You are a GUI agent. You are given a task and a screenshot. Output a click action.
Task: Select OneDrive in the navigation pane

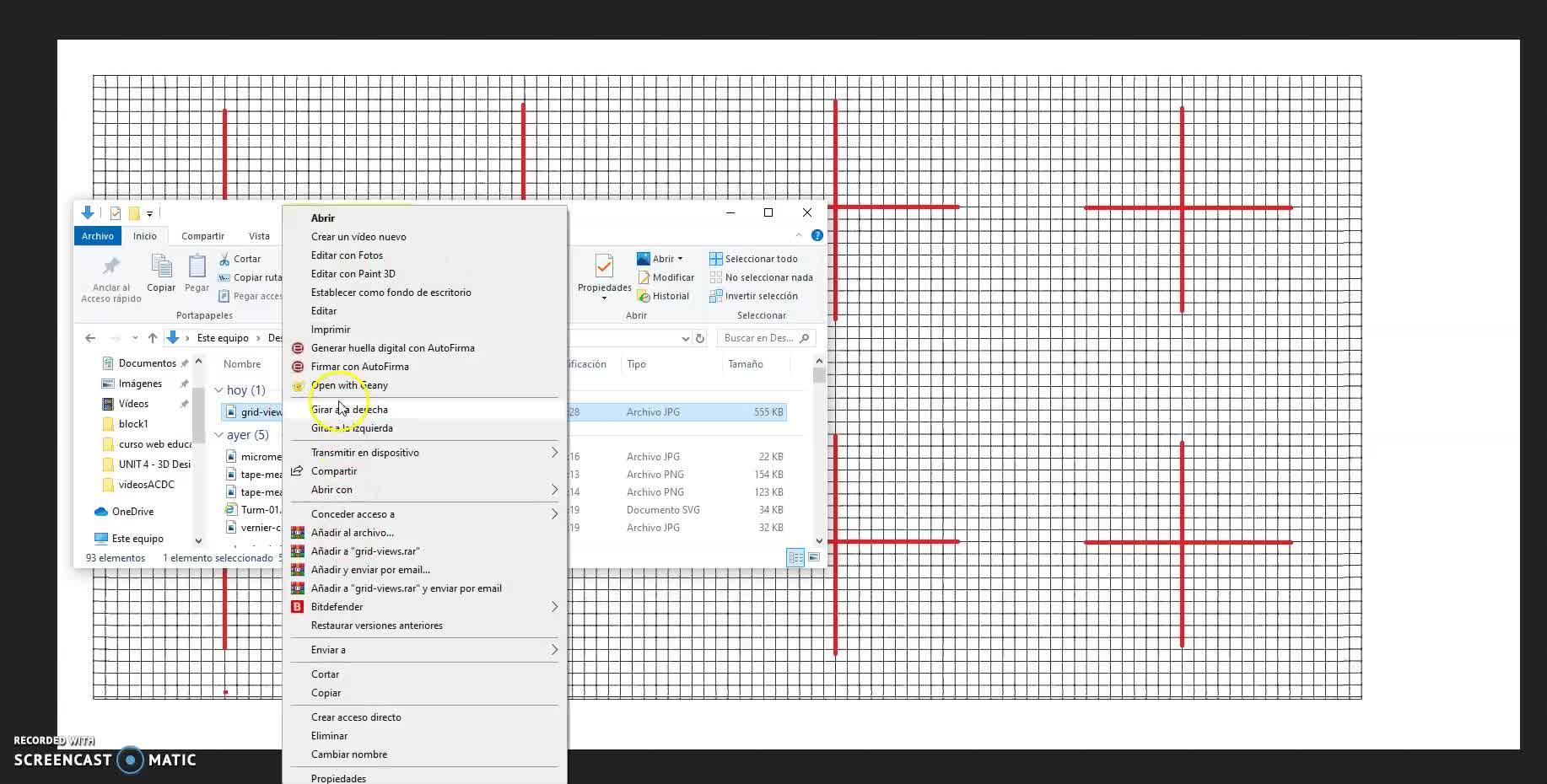click(133, 512)
